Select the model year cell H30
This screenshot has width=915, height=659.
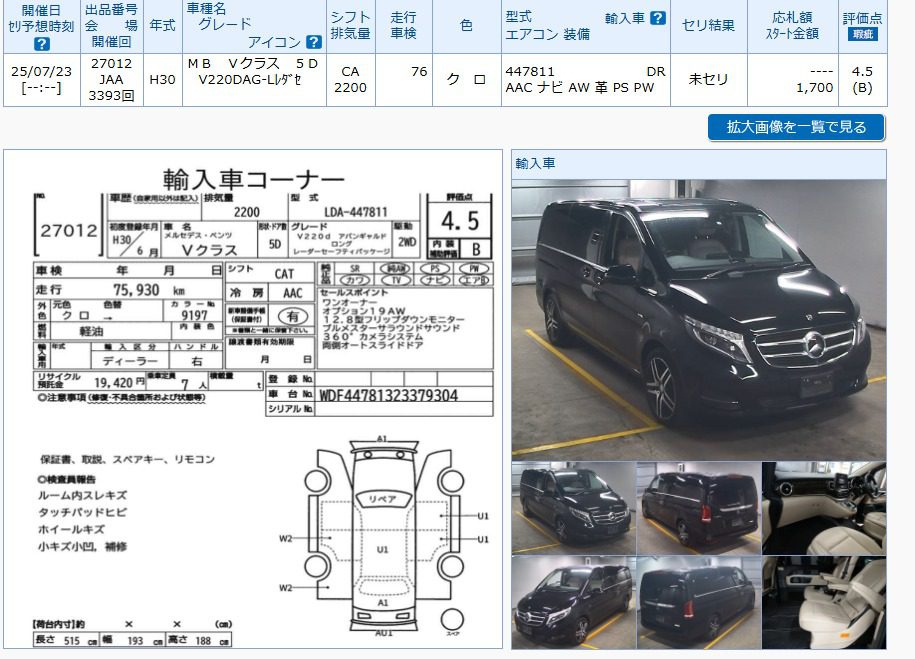click(163, 80)
